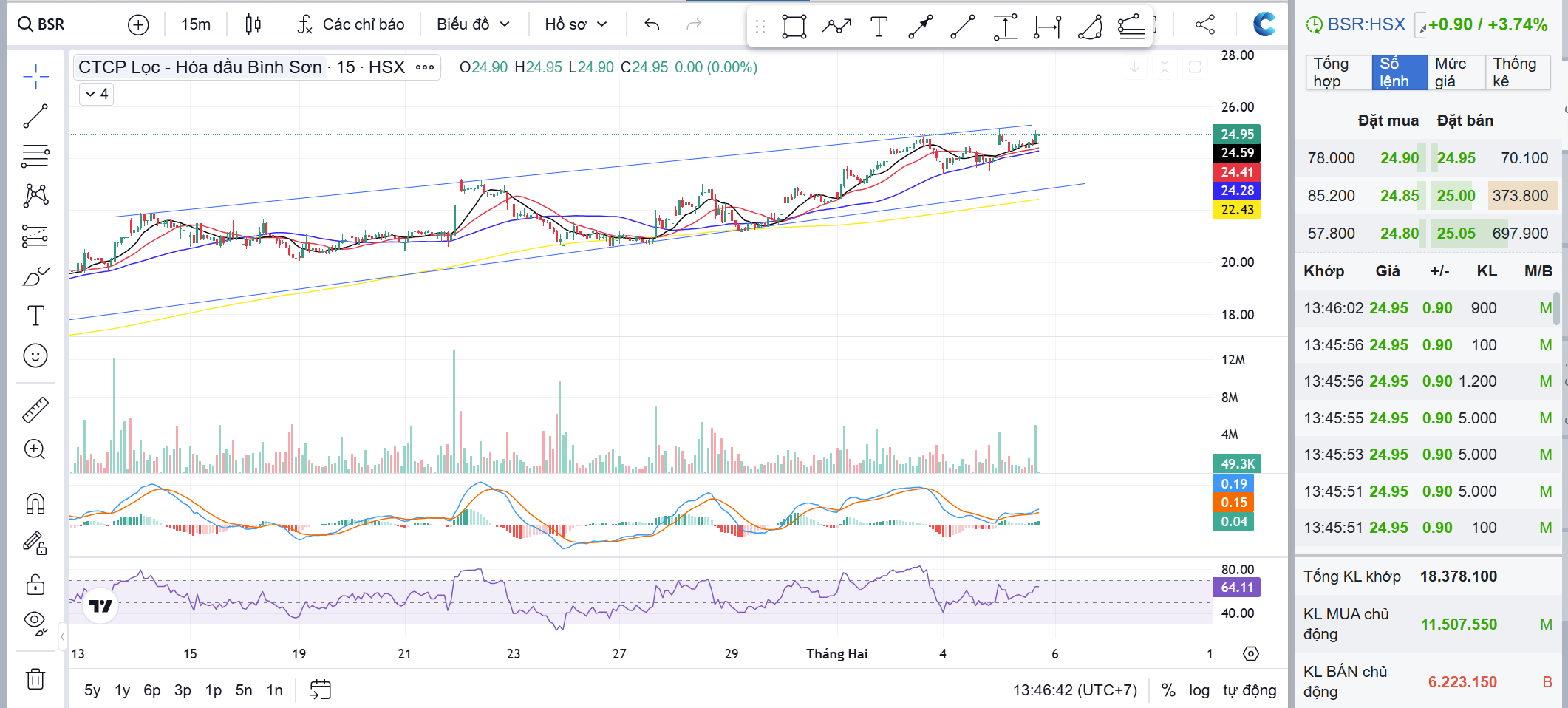
Task: Select the arrow tool in floating toolbar
Action: 921,27
